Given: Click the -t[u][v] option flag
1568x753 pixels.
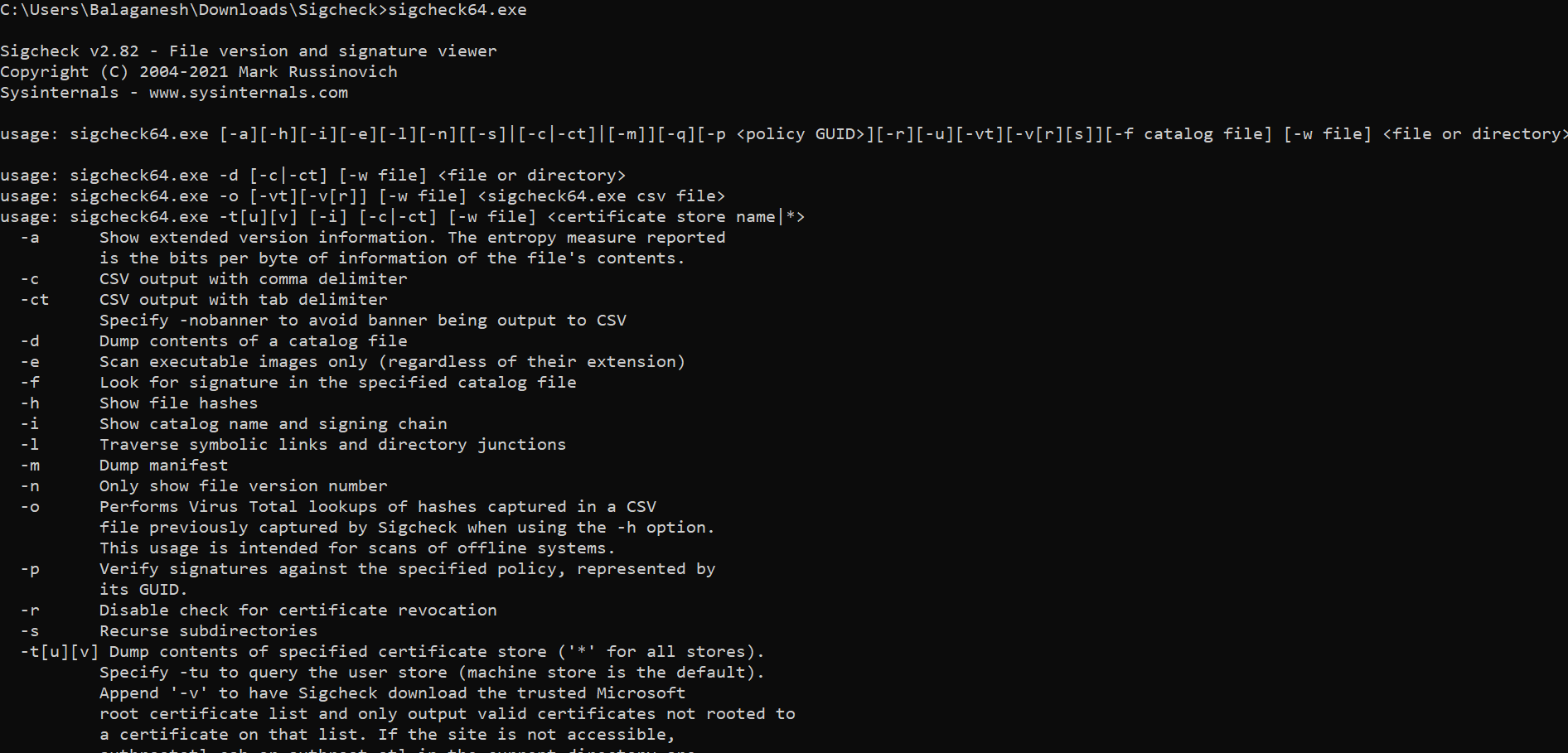Looking at the screenshot, I should [x=60, y=652].
